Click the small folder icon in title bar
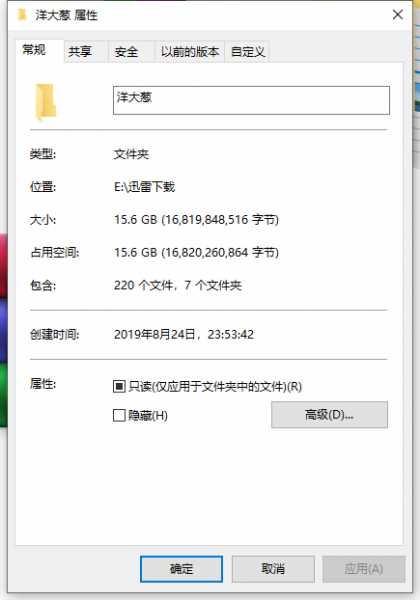Viewport: 420px width, 600px height. tap(23, 15)
